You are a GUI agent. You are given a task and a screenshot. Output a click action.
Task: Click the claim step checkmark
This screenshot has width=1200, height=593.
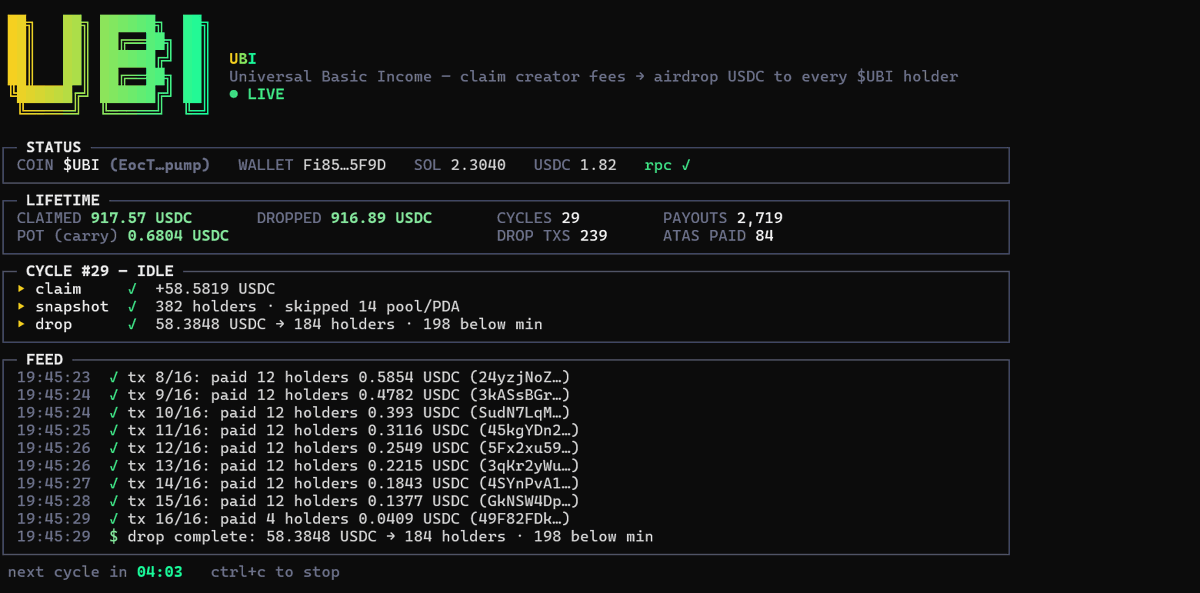(x=132, y=289)
